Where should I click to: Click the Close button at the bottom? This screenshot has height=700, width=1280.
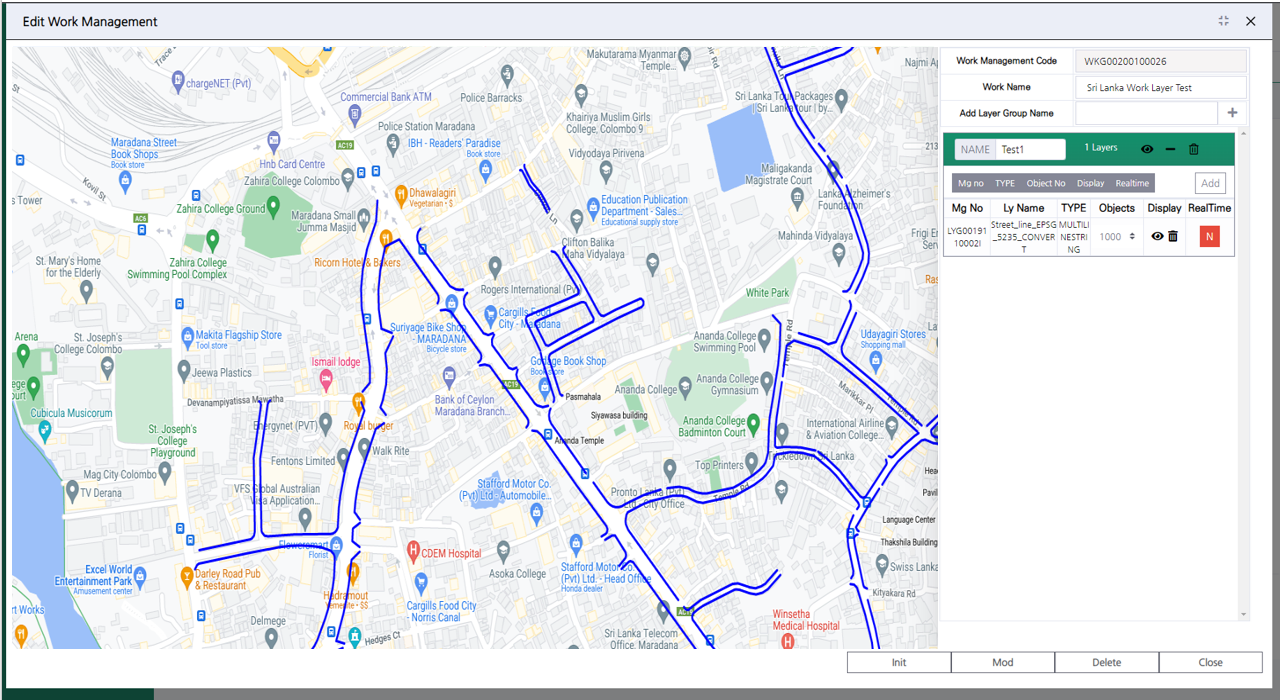click(x=1211, y=662)
